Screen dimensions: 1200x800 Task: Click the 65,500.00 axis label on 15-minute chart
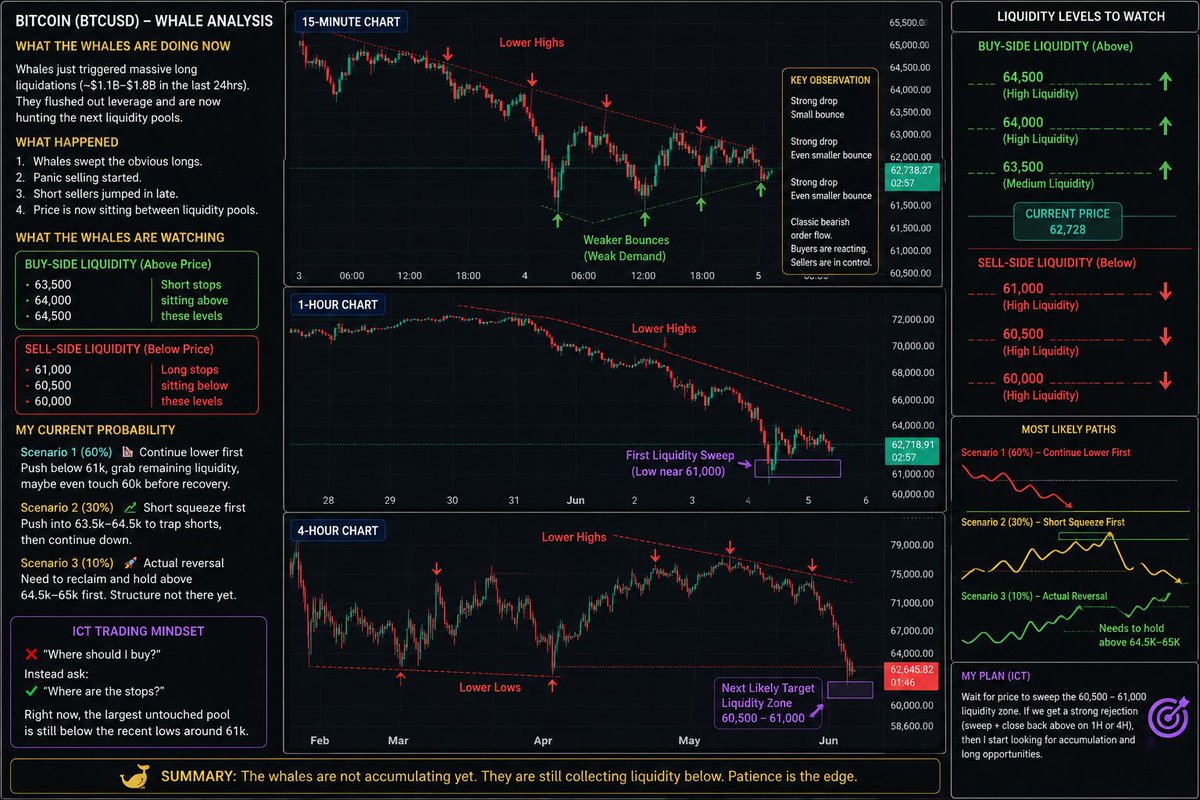912,22
